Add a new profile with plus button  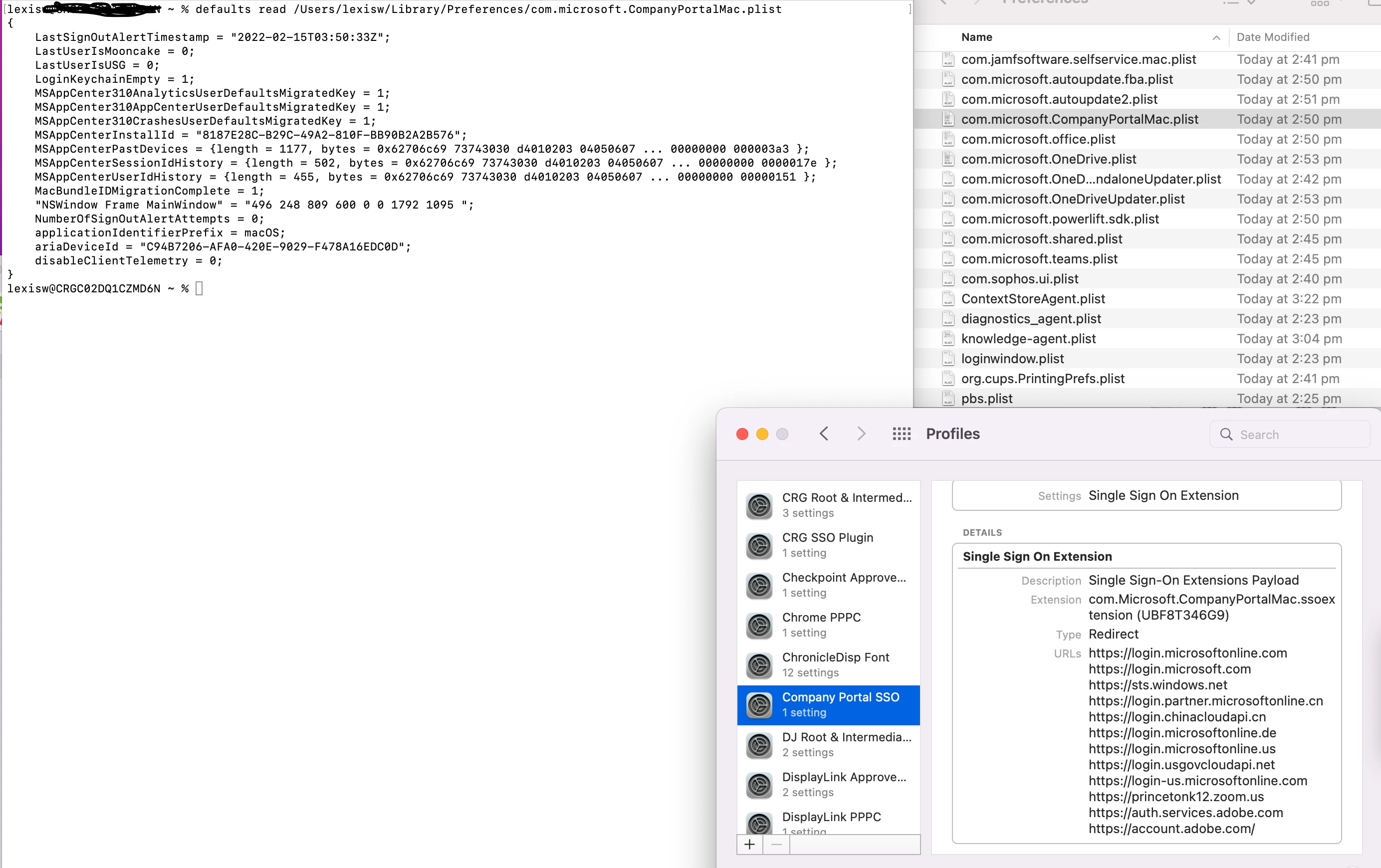coord(749,844)
